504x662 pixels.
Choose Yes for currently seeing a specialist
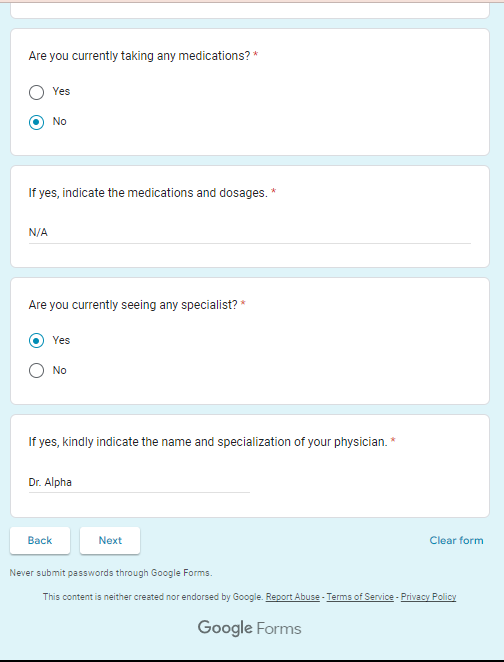(x=36, y=341)
